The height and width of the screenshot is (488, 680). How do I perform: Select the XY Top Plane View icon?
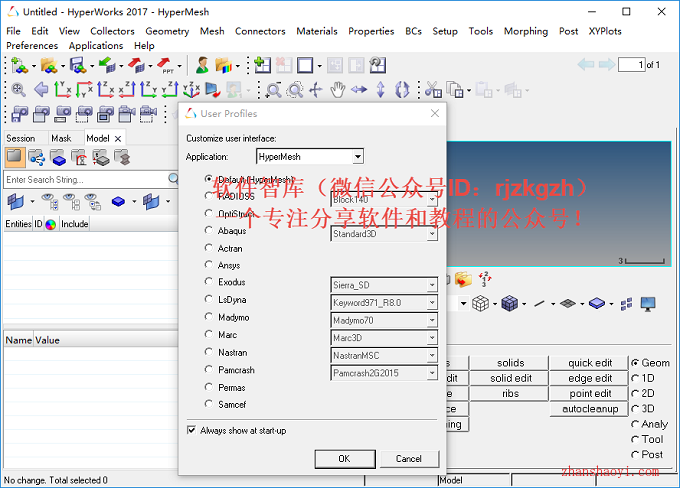coord(63,90)
